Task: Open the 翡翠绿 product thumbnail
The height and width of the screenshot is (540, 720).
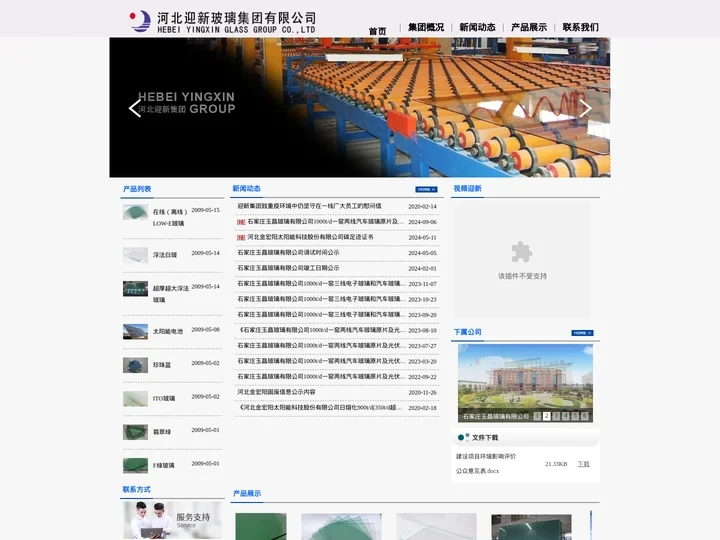Action: (x=135, y=432)
